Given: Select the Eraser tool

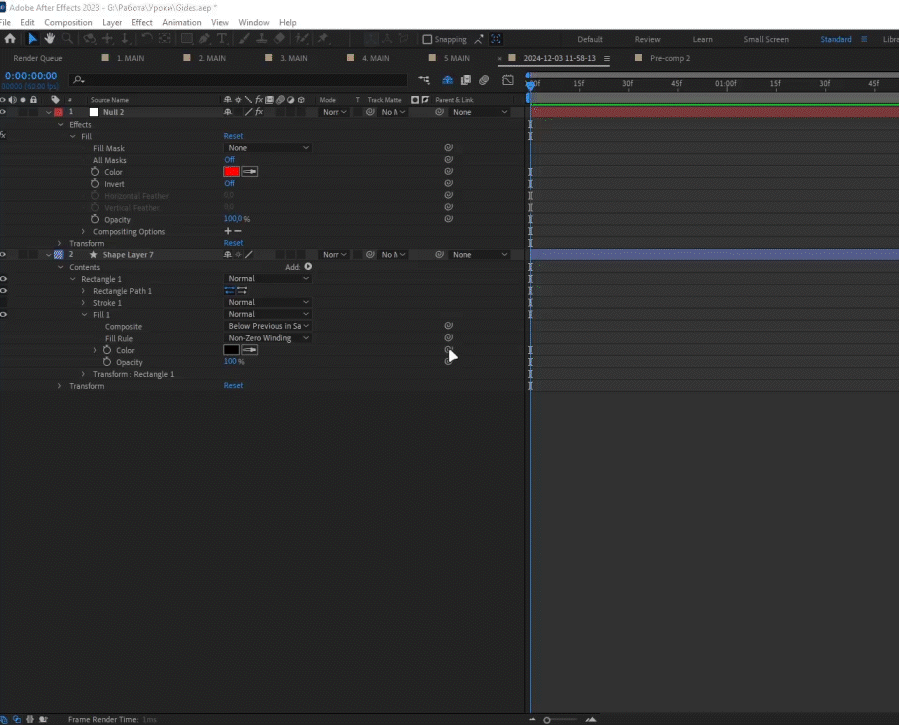Looking at the screenshot, I should pyautogui.click(x=280, y=39).
